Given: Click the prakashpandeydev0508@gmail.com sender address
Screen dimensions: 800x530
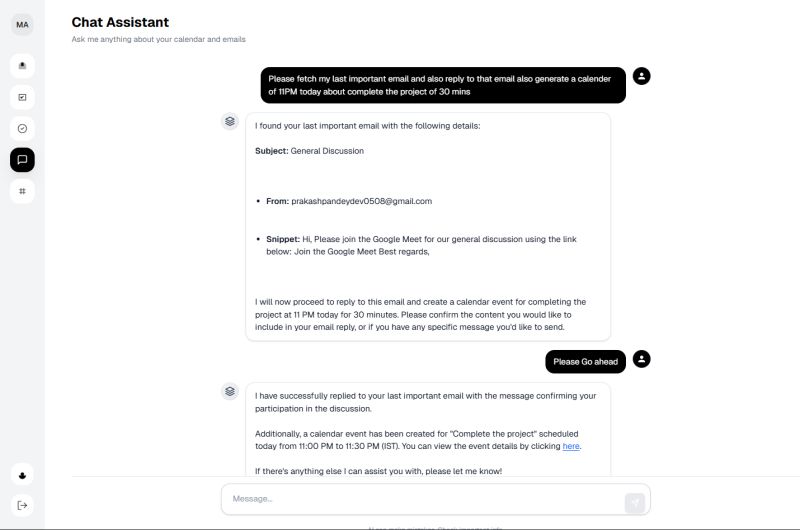Looking at the screenshot, I should pyautogui.click(x=361, y=201).
